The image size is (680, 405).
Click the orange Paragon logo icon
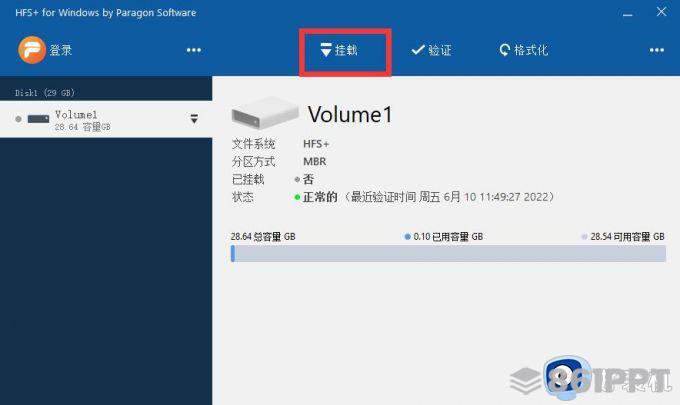[32, 50]
